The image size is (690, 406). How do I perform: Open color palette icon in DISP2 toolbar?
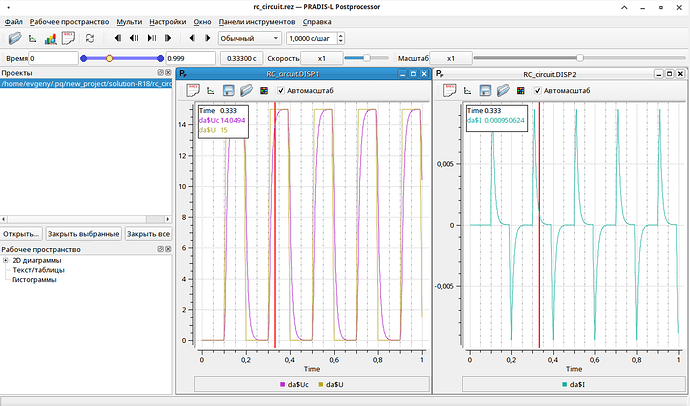(521, 91)
